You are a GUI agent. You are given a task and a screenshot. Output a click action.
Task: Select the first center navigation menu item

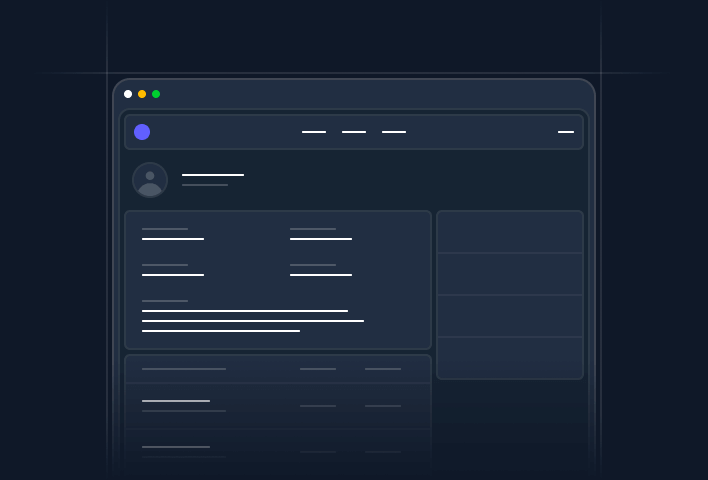(x=314, y=132)
